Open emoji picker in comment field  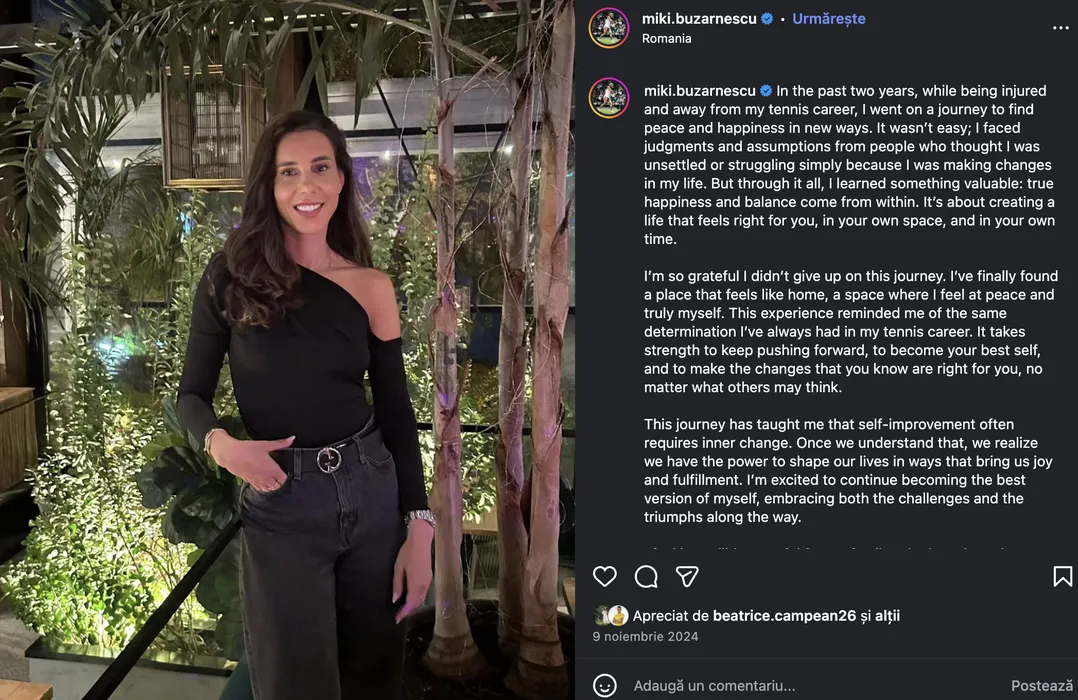coord(605,686)
